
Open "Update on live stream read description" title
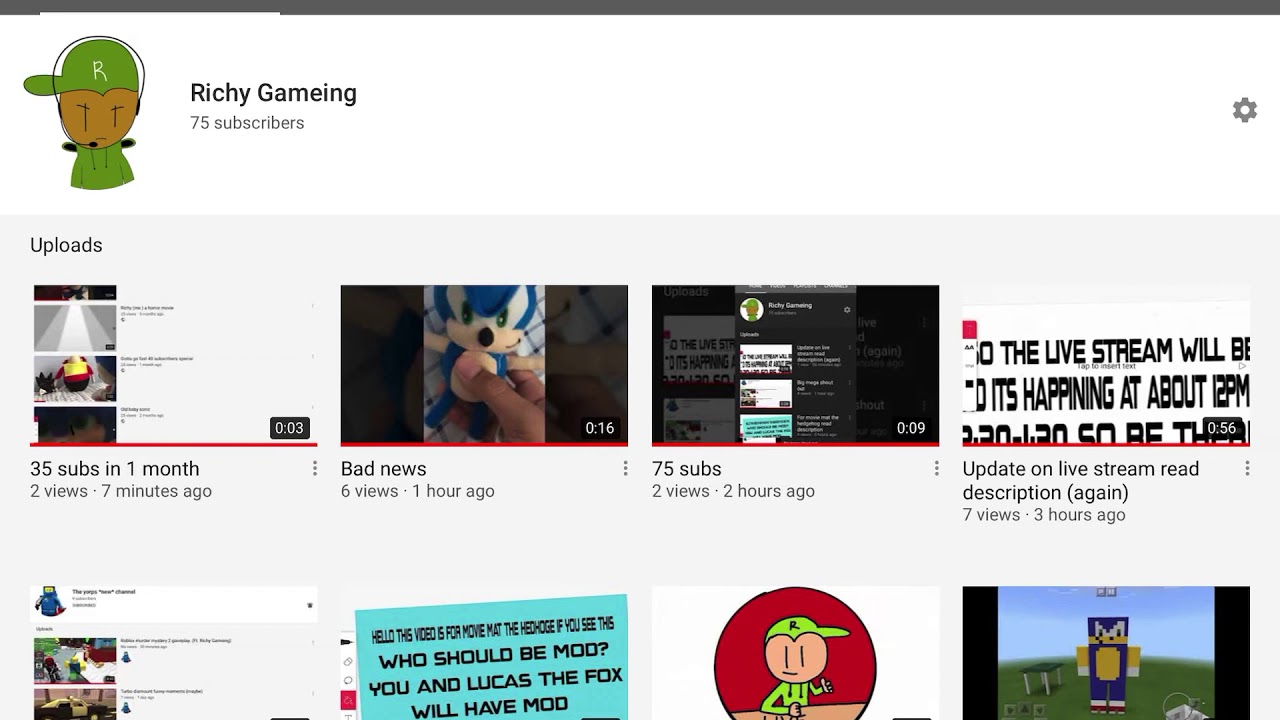point(1081,481)
